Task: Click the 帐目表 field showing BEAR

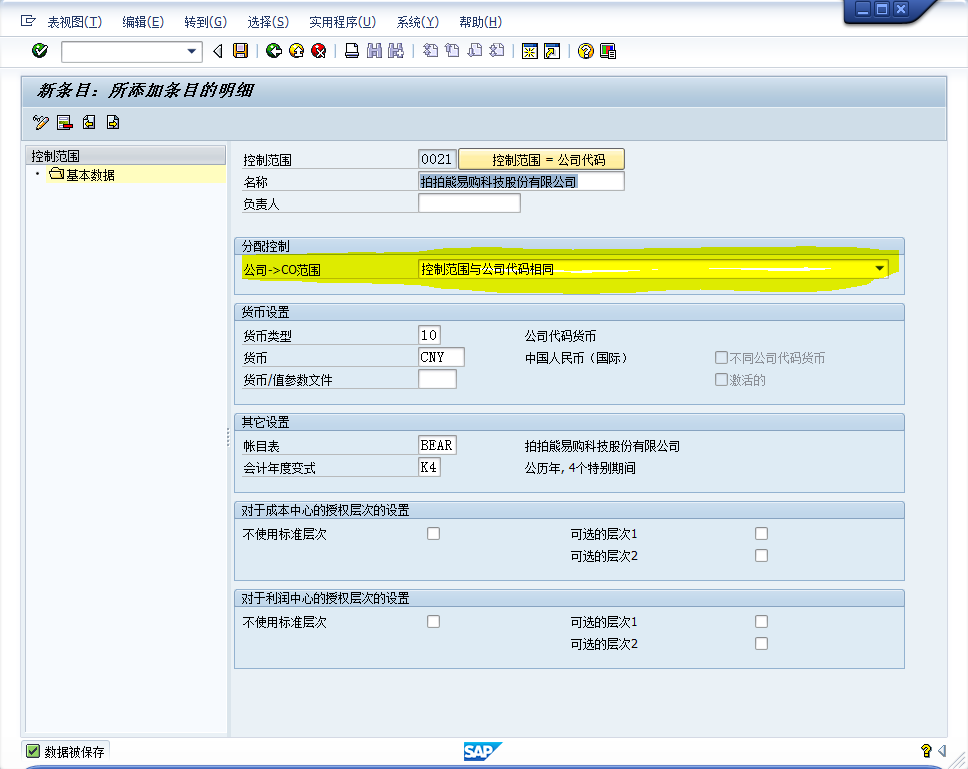Action: tap(437, 445)
